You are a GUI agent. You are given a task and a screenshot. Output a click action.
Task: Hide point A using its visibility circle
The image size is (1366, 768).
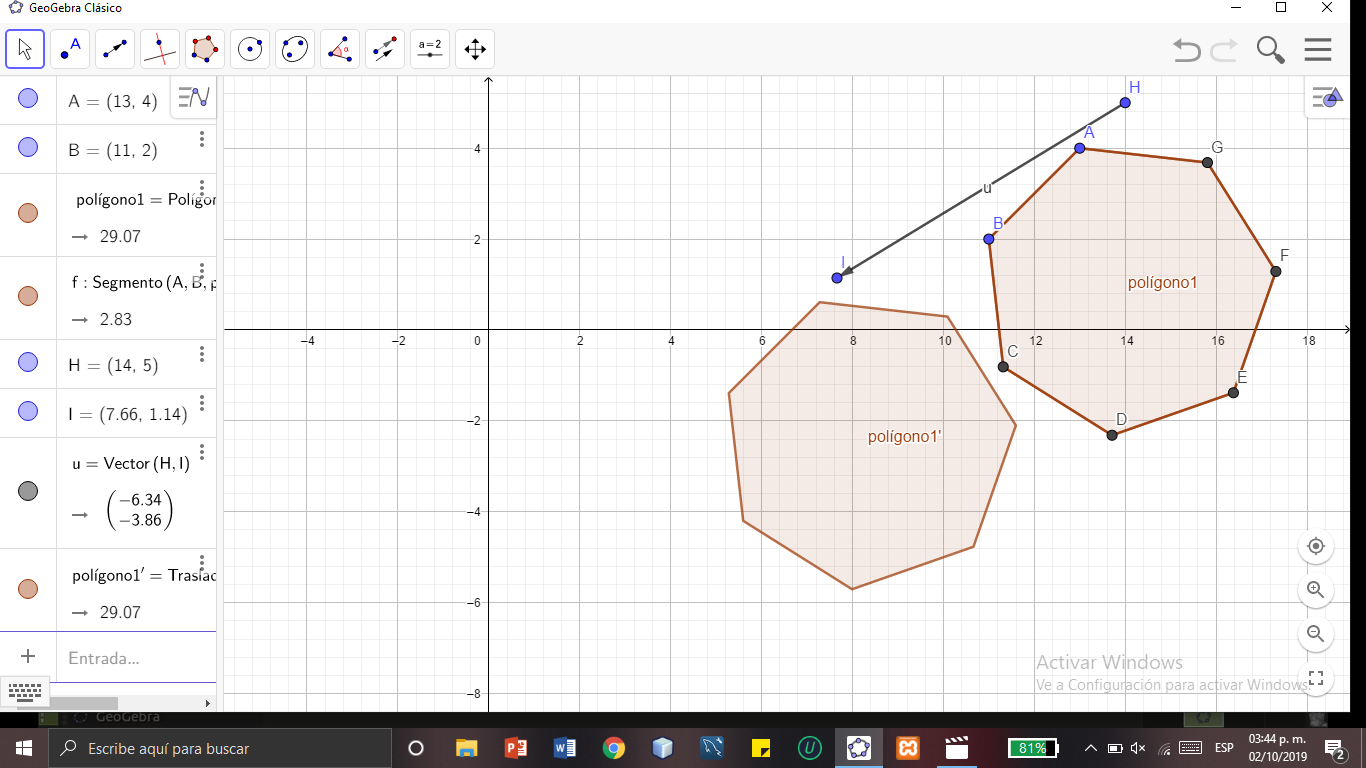pos(28,97)
